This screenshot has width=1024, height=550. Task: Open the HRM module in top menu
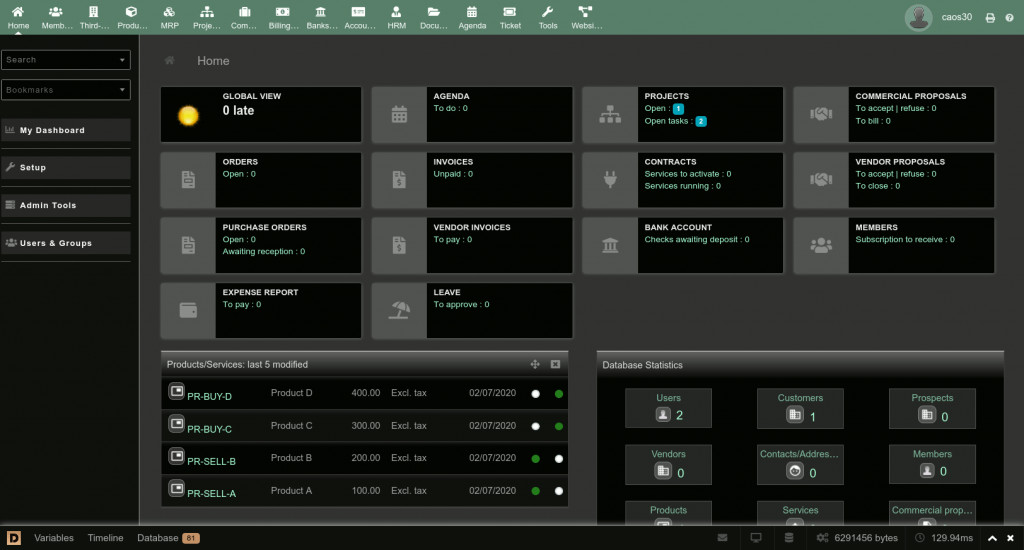pyautogui.click(x=396, y=17)
